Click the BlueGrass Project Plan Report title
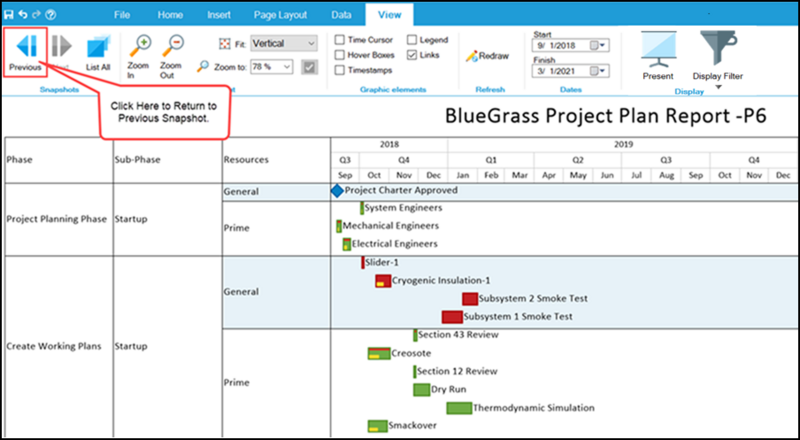 [x=606, y=116]
